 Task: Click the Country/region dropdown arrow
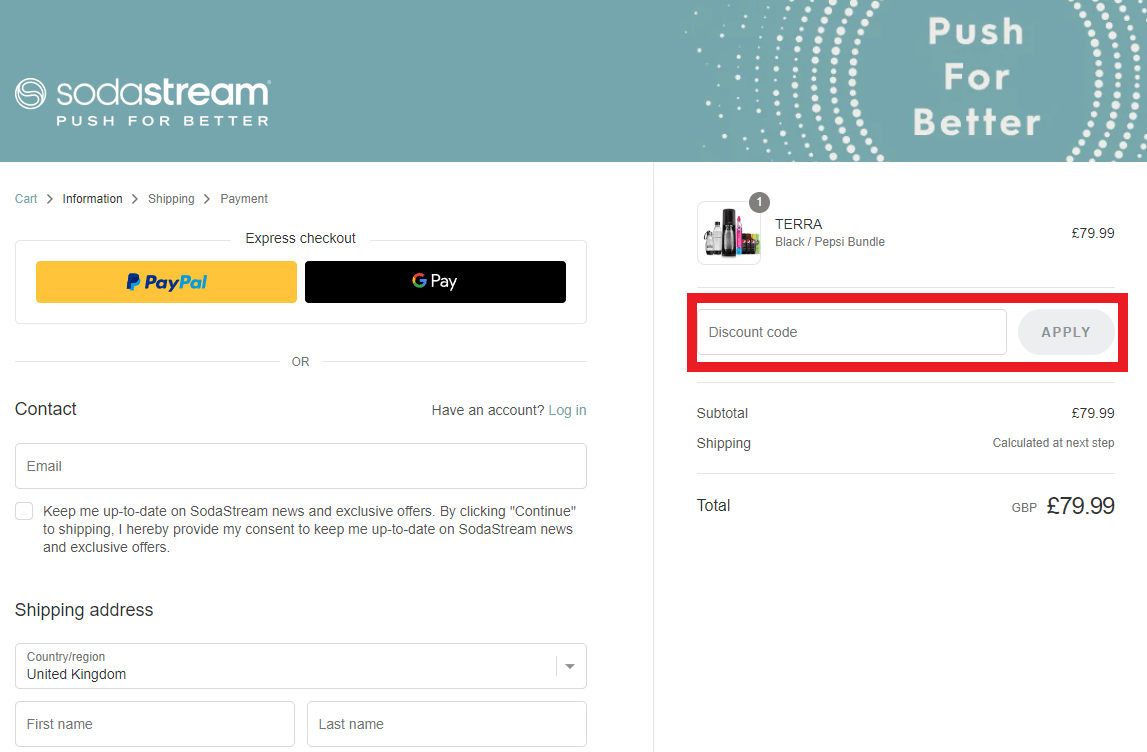(570, 666)
